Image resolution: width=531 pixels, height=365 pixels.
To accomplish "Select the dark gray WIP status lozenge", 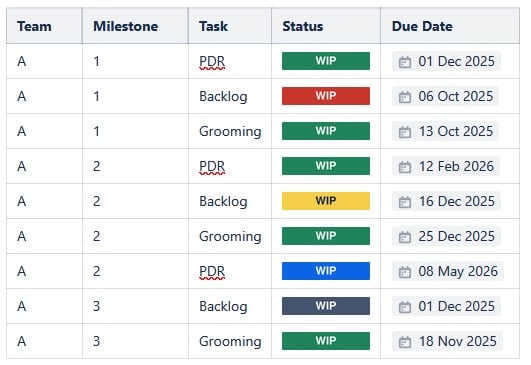I will click(326, 306).
